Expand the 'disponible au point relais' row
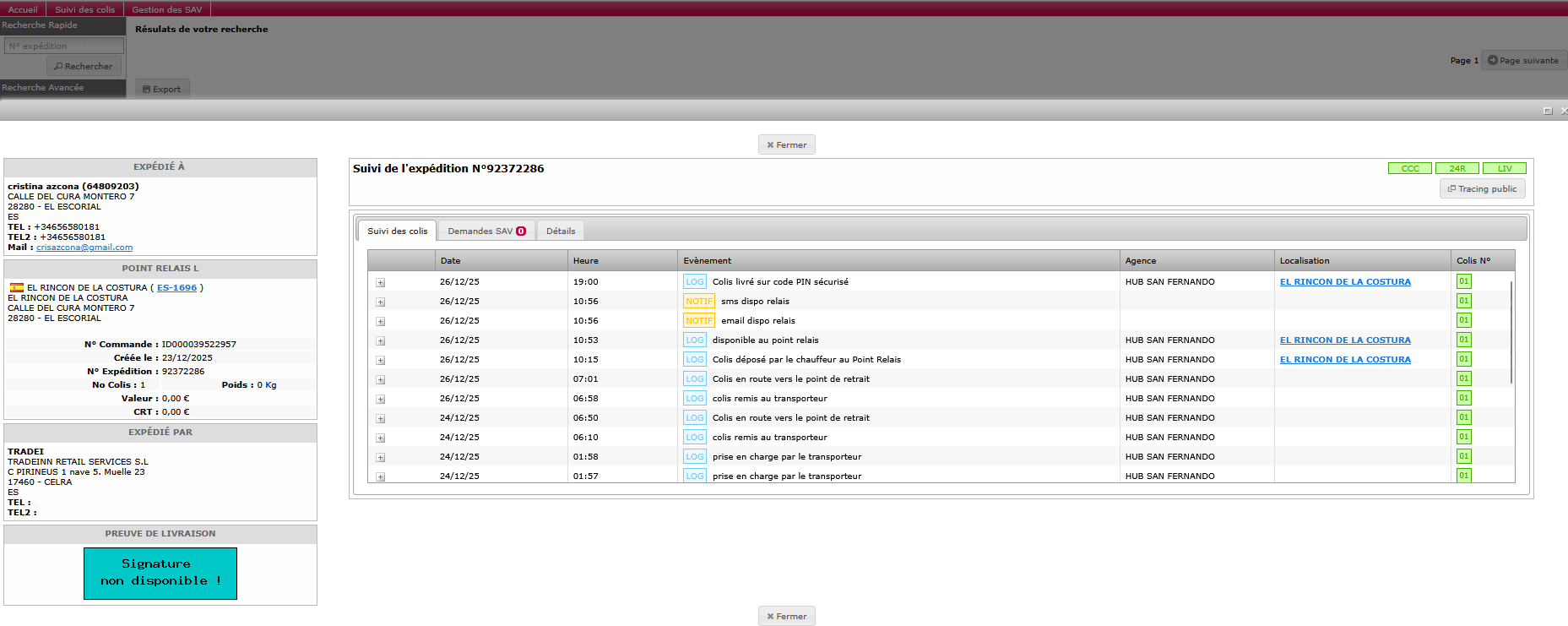The image size is (1568, 626). tap(381, 341)
